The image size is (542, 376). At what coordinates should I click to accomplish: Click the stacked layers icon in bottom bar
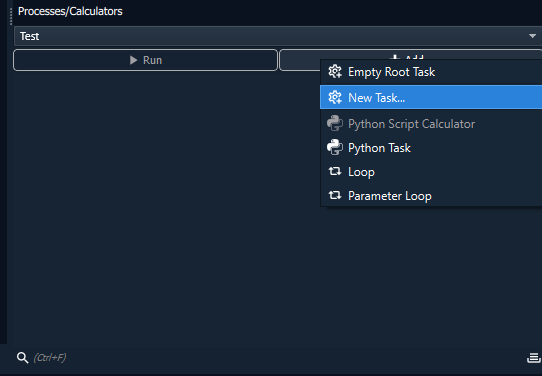pyautogui.click(x=533, y=358)
